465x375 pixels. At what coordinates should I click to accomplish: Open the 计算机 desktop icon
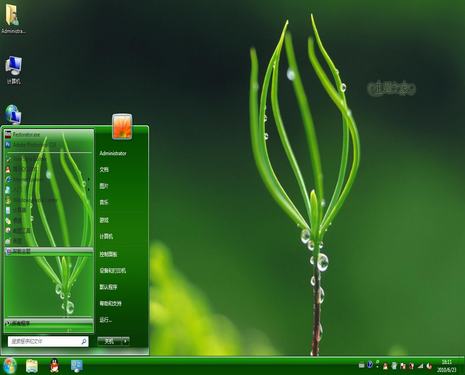[x=13, y=70]
